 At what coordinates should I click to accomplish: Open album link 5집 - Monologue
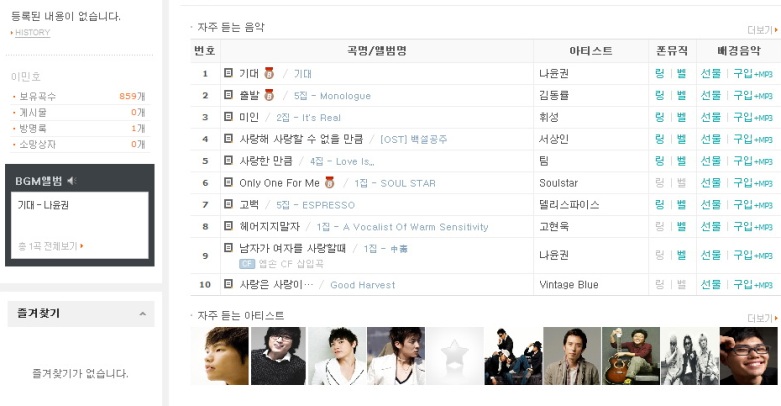332,96
